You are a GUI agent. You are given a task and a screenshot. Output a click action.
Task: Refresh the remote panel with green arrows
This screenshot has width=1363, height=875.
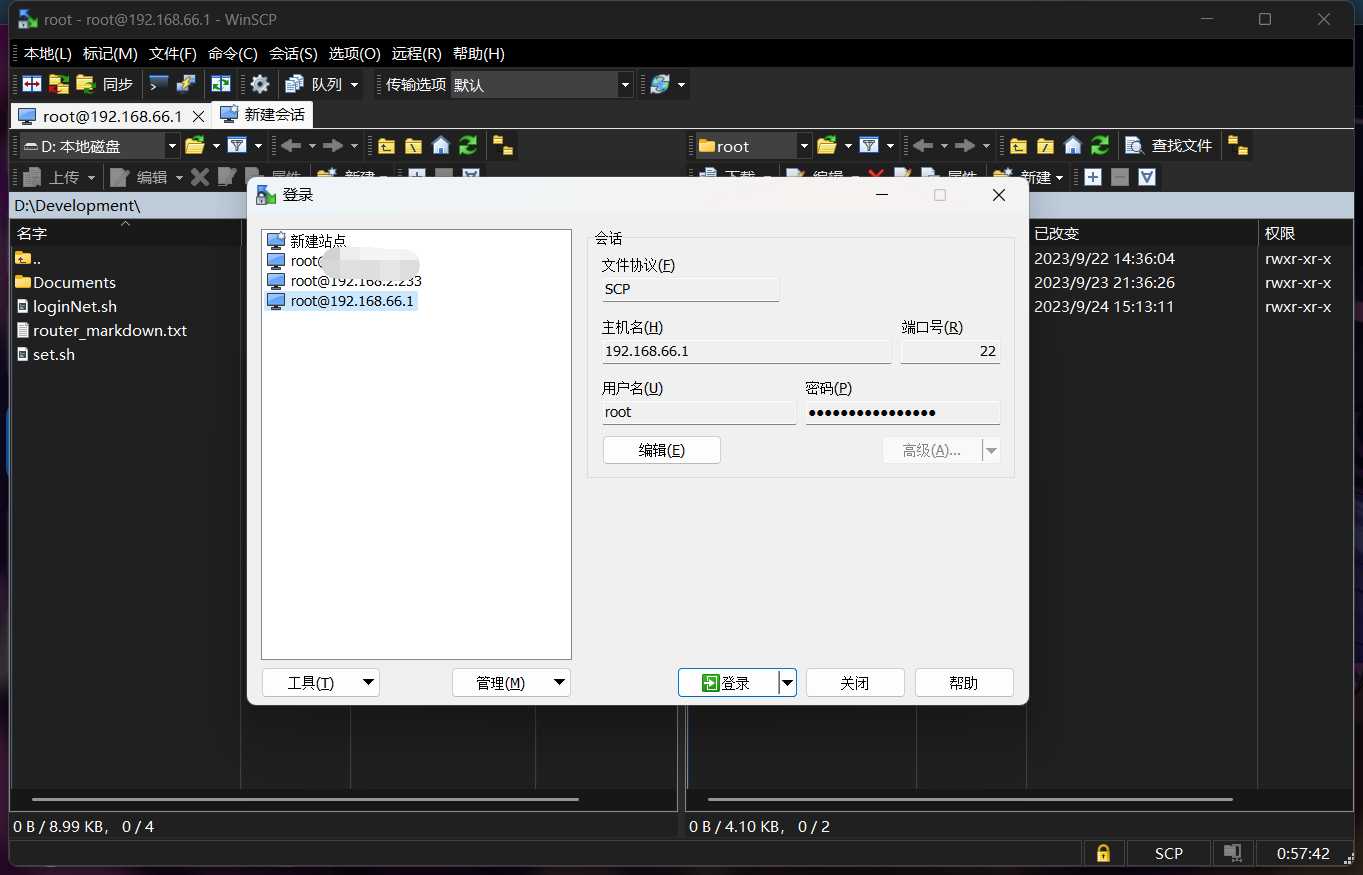[x=1100, y=146]
